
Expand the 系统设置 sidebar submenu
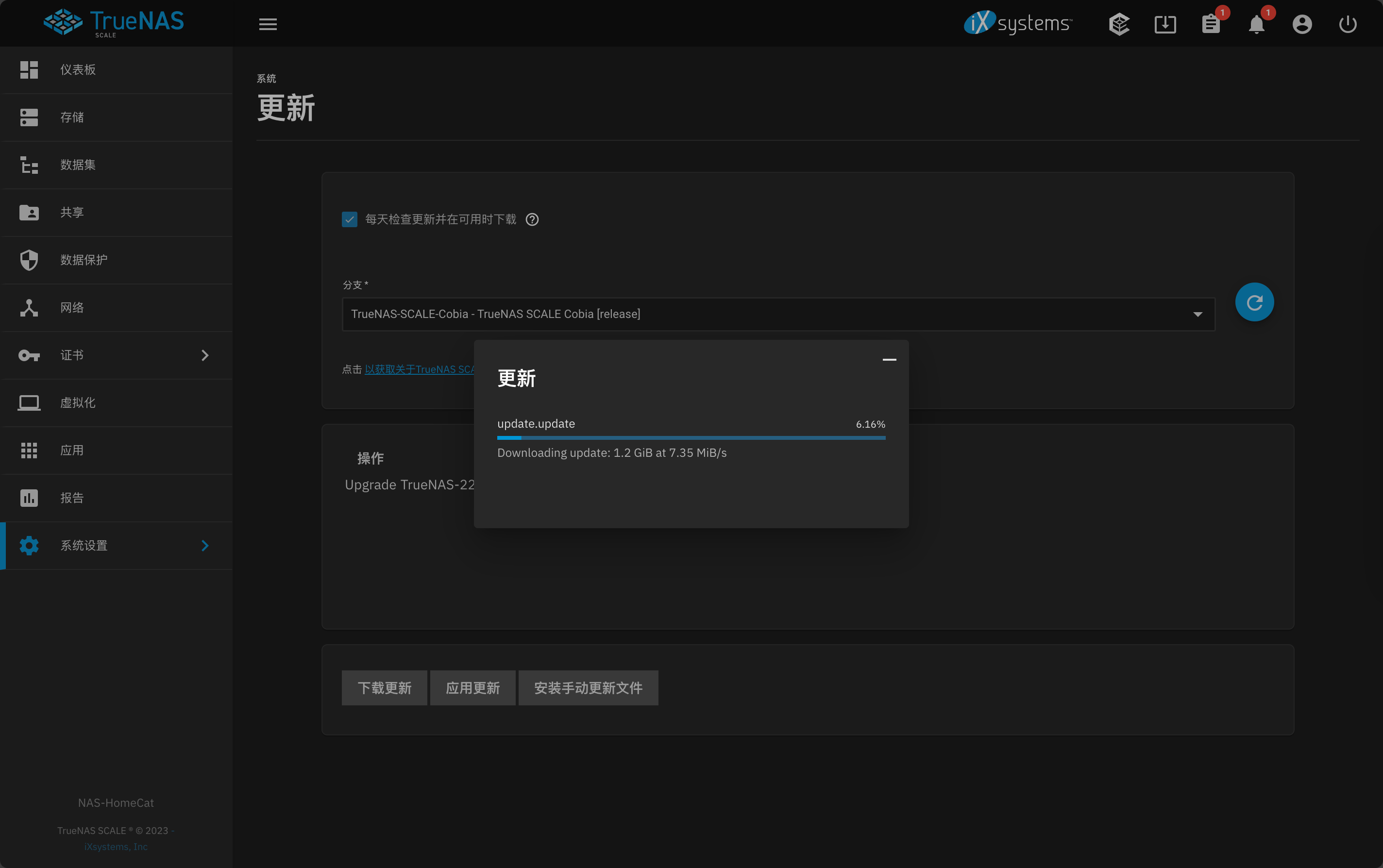click(205, 545)
